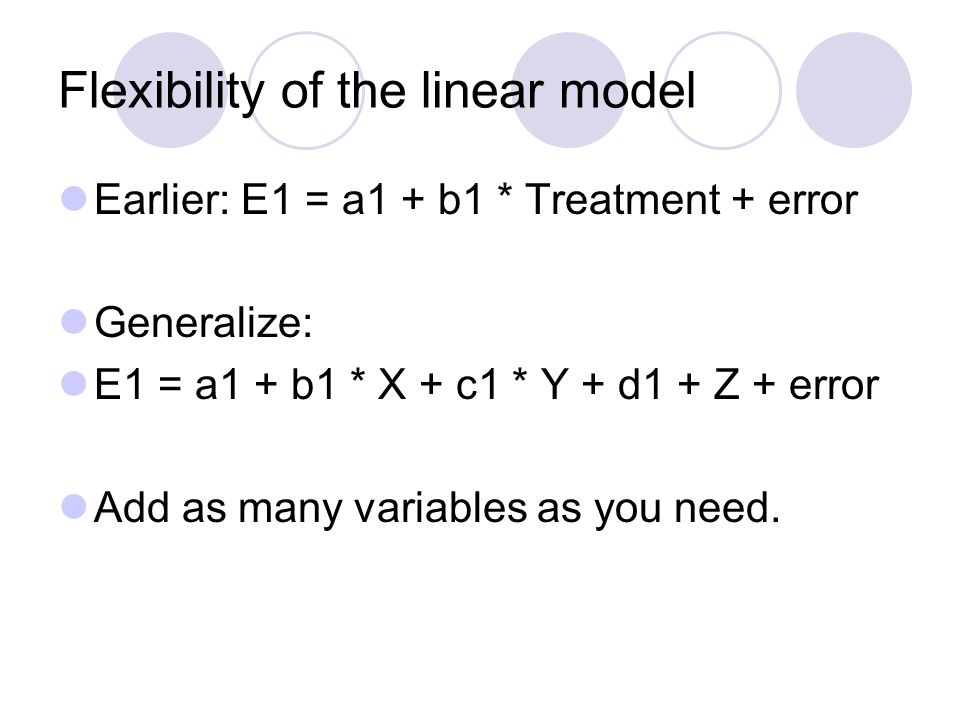Click the bullet next to 'Generalize:'

pos(74,322)
